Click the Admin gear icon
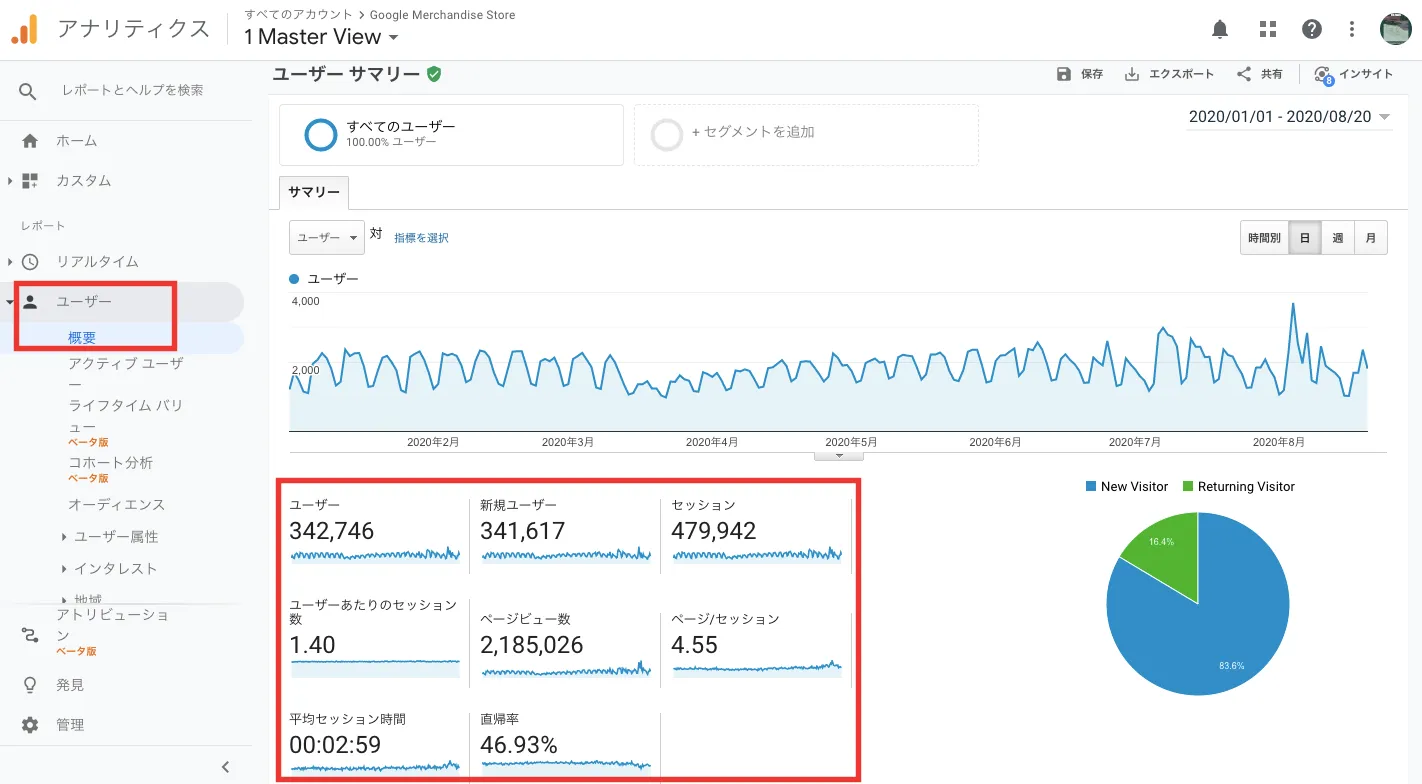 point(30,725)
